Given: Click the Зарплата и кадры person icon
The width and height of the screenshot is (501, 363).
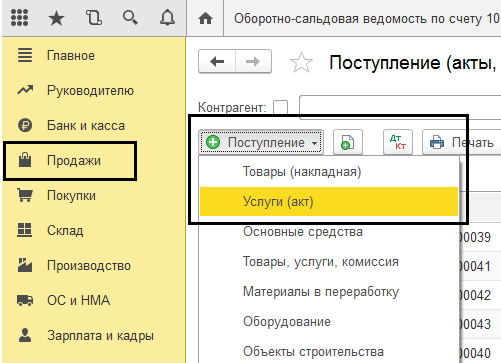Looking at the screenshot, I should 25,335.
